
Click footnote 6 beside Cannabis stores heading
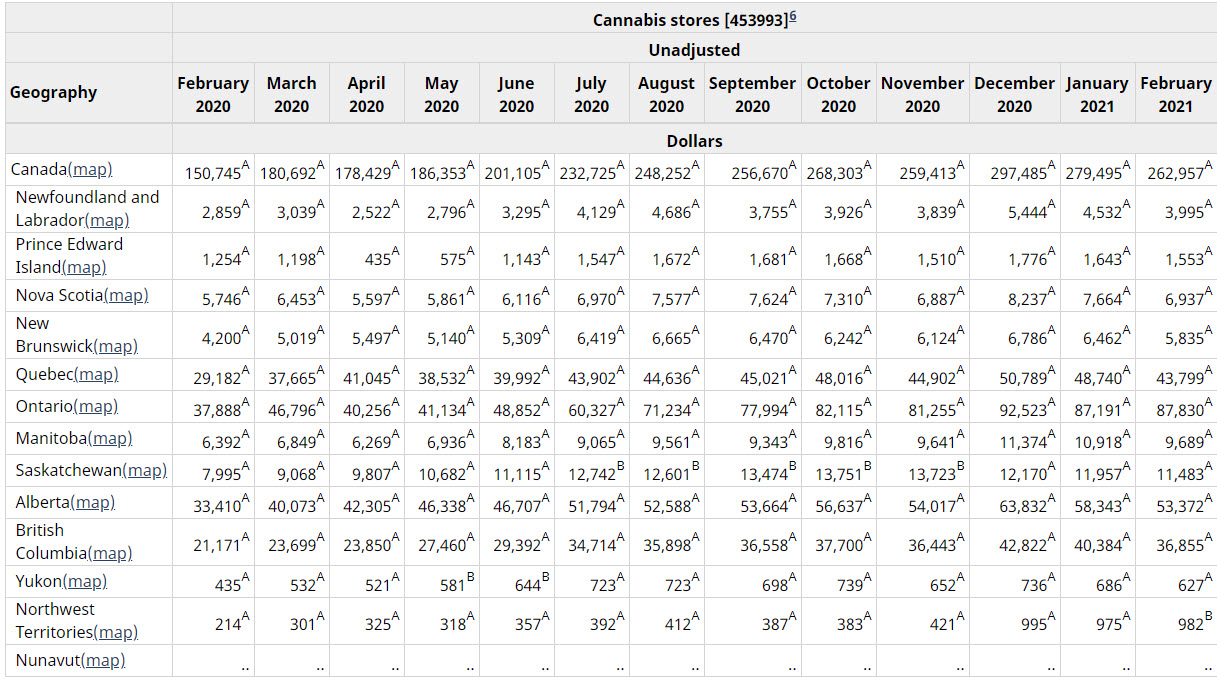(x=792, y=17)
